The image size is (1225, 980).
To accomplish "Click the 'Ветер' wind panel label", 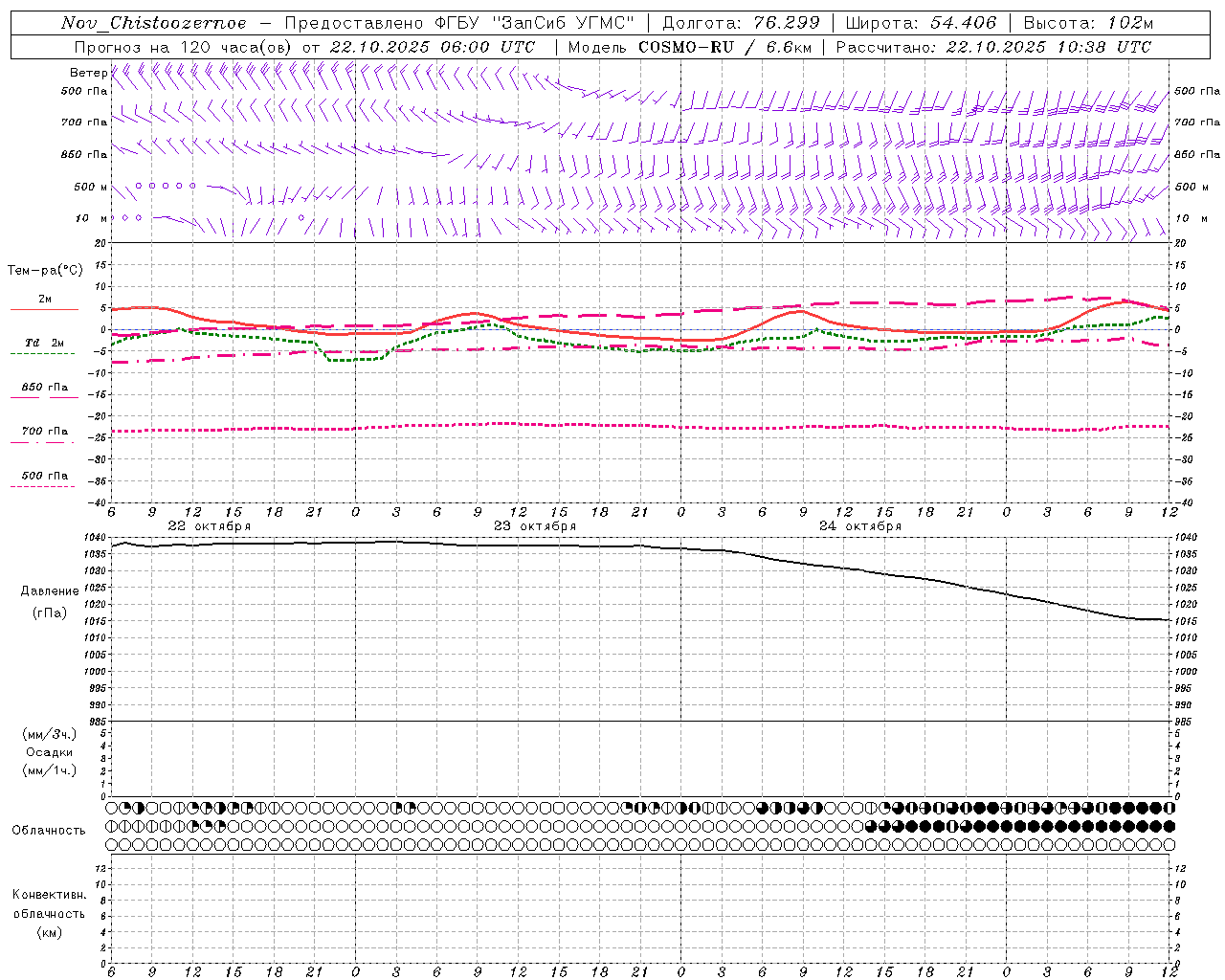I will [x=88, y=73].
